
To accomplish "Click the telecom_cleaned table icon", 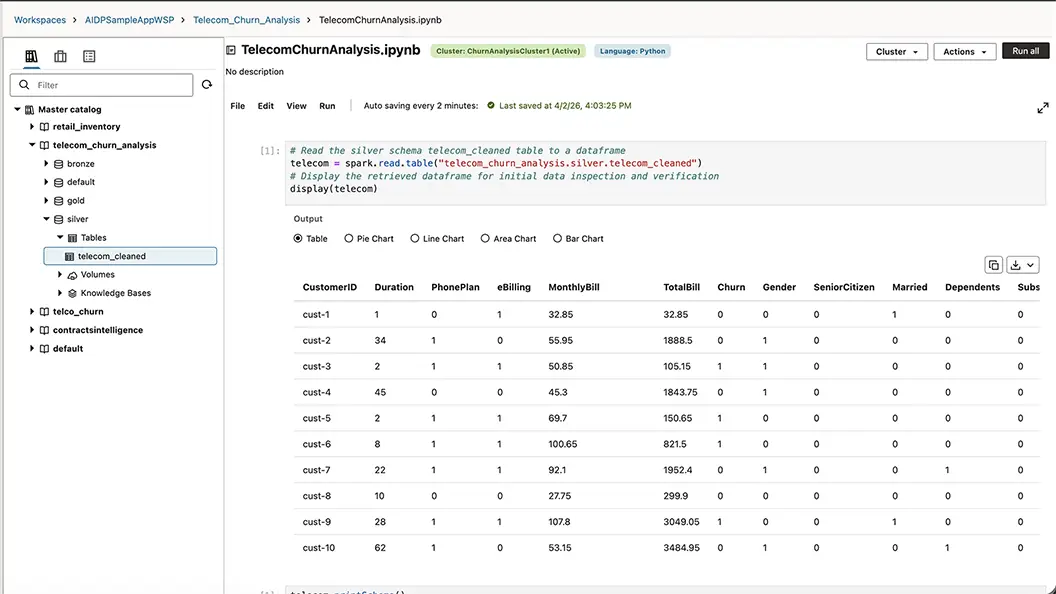I will pyautogui.click(x=69, y=257).
